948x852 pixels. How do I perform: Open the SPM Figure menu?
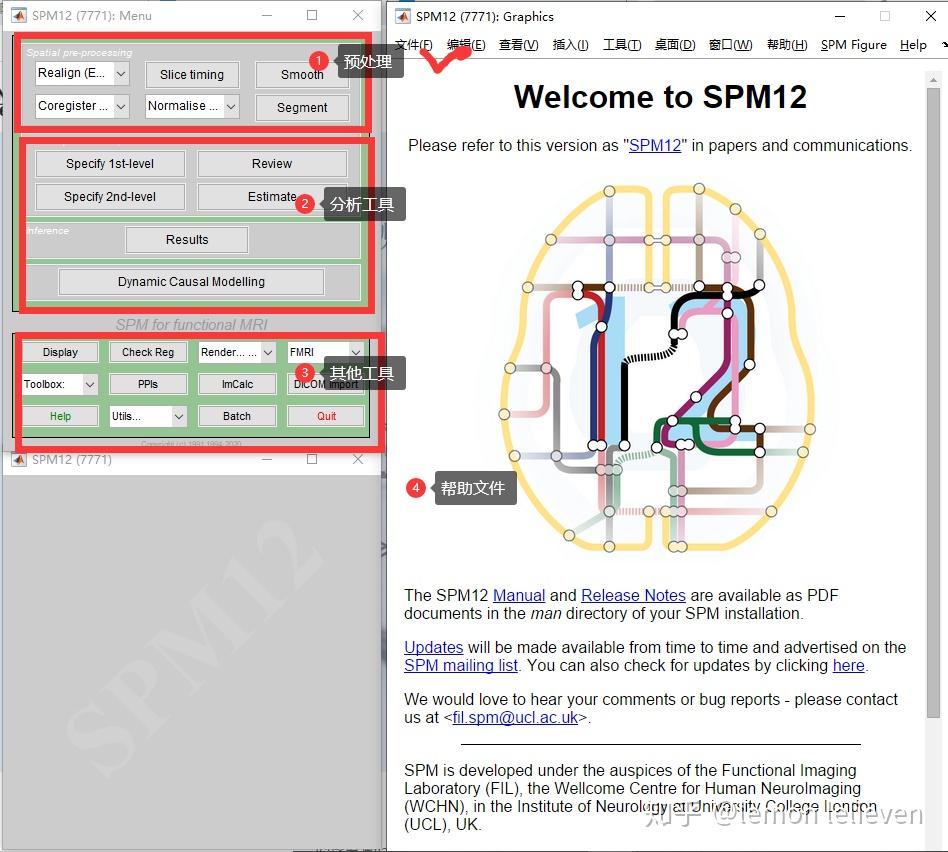pos(854,45)
